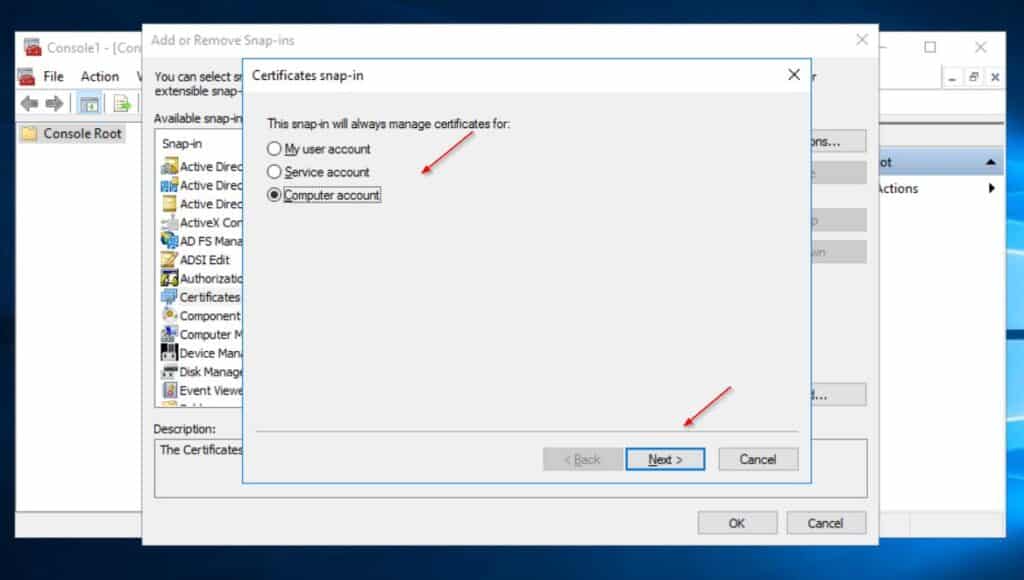Choose the Service account option
Image resolution: width=1024 pixels, height=580 pixels.
pos(274,172)
